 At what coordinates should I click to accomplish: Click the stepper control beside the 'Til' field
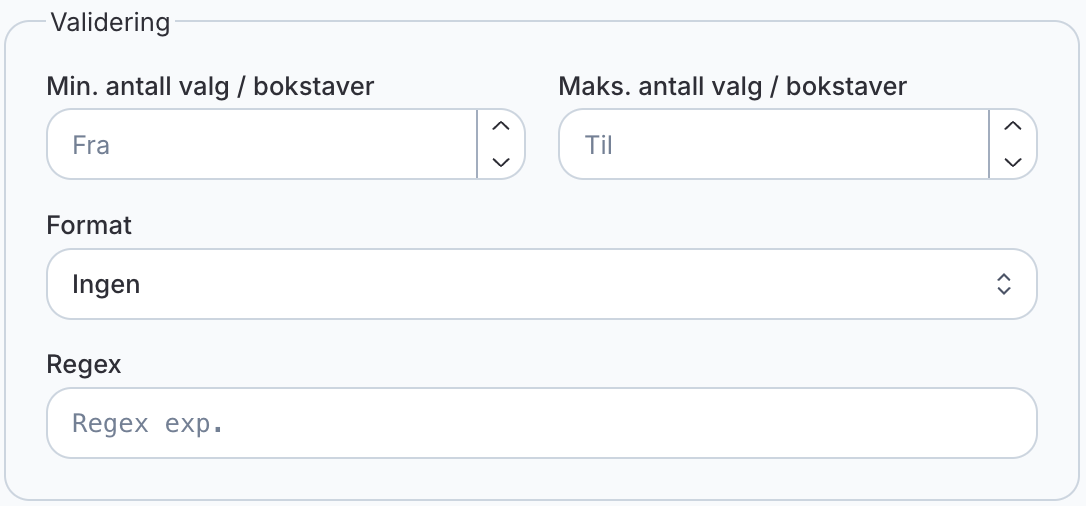[1012, 144]
